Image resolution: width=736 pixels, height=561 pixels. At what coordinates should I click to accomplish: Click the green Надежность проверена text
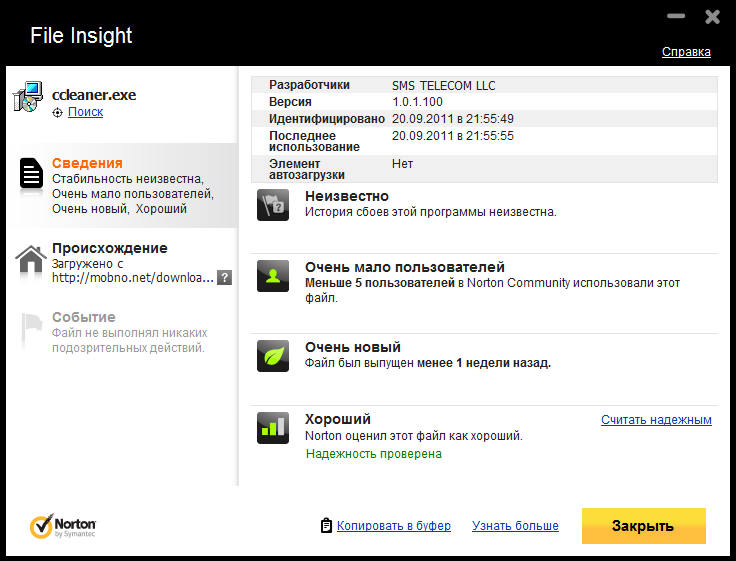374,454
